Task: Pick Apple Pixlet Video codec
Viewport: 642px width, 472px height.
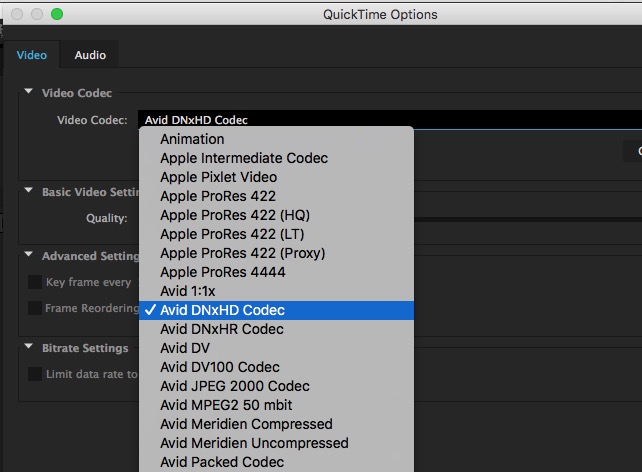Action: [276, 177]
